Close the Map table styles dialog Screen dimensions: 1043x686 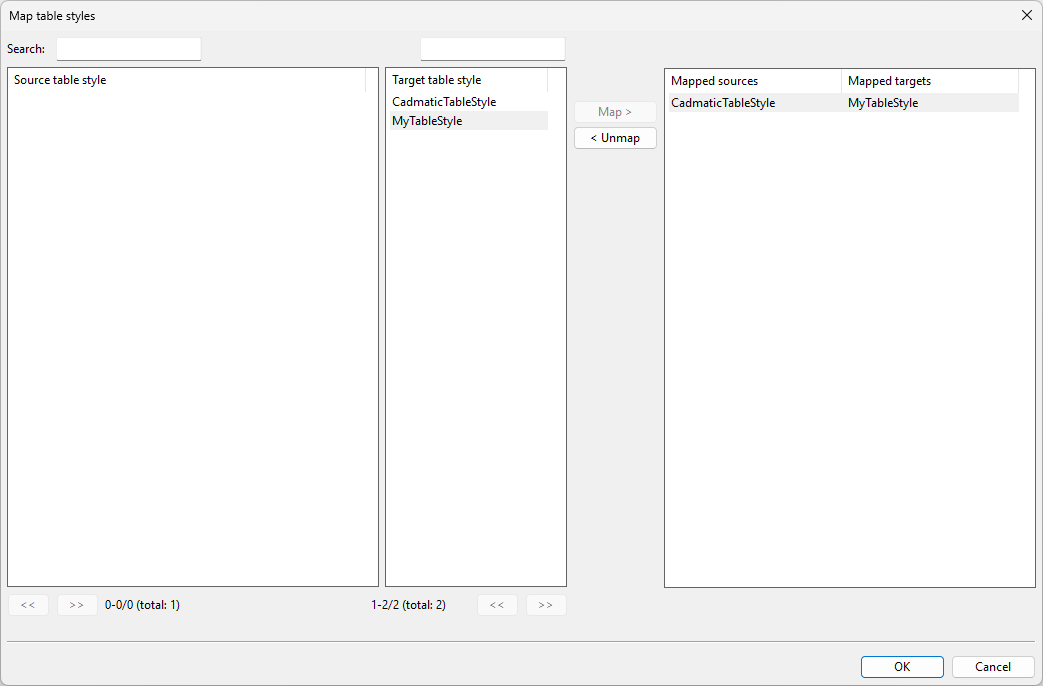pyautogui.click(x=1026, y=15)
